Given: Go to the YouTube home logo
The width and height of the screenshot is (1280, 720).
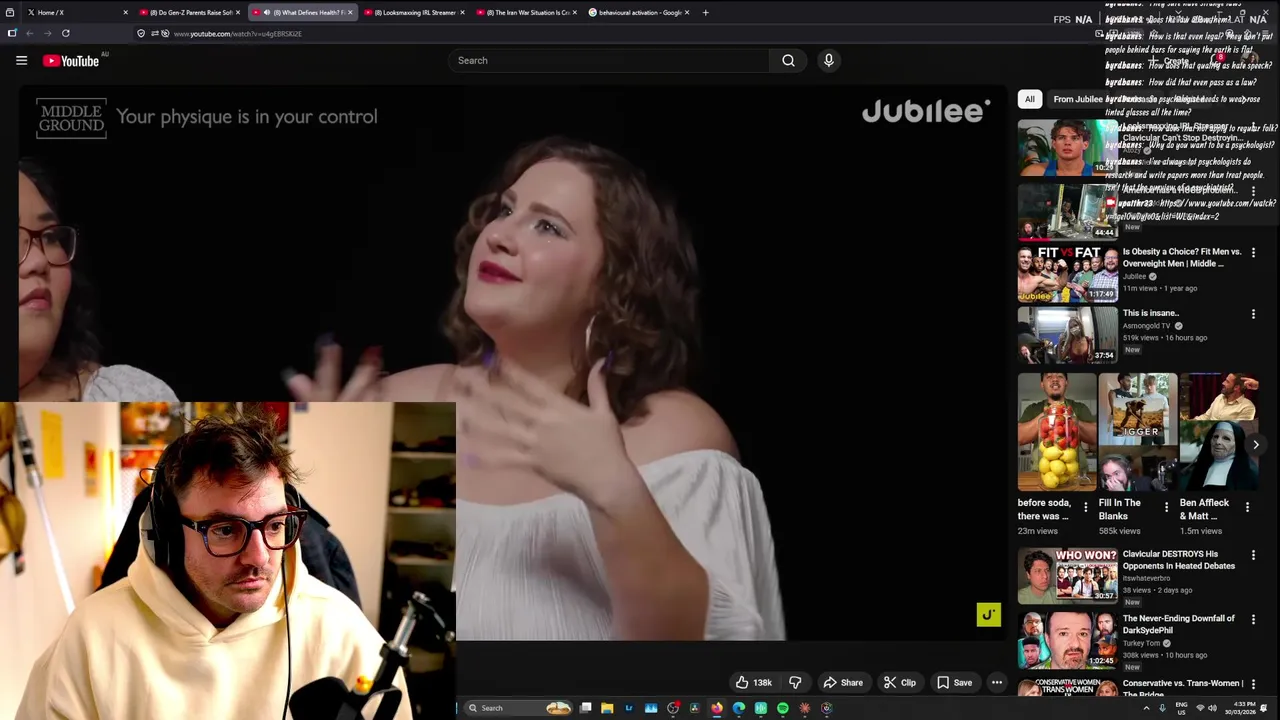Looking at the screenshot, I should click(71, 61).
